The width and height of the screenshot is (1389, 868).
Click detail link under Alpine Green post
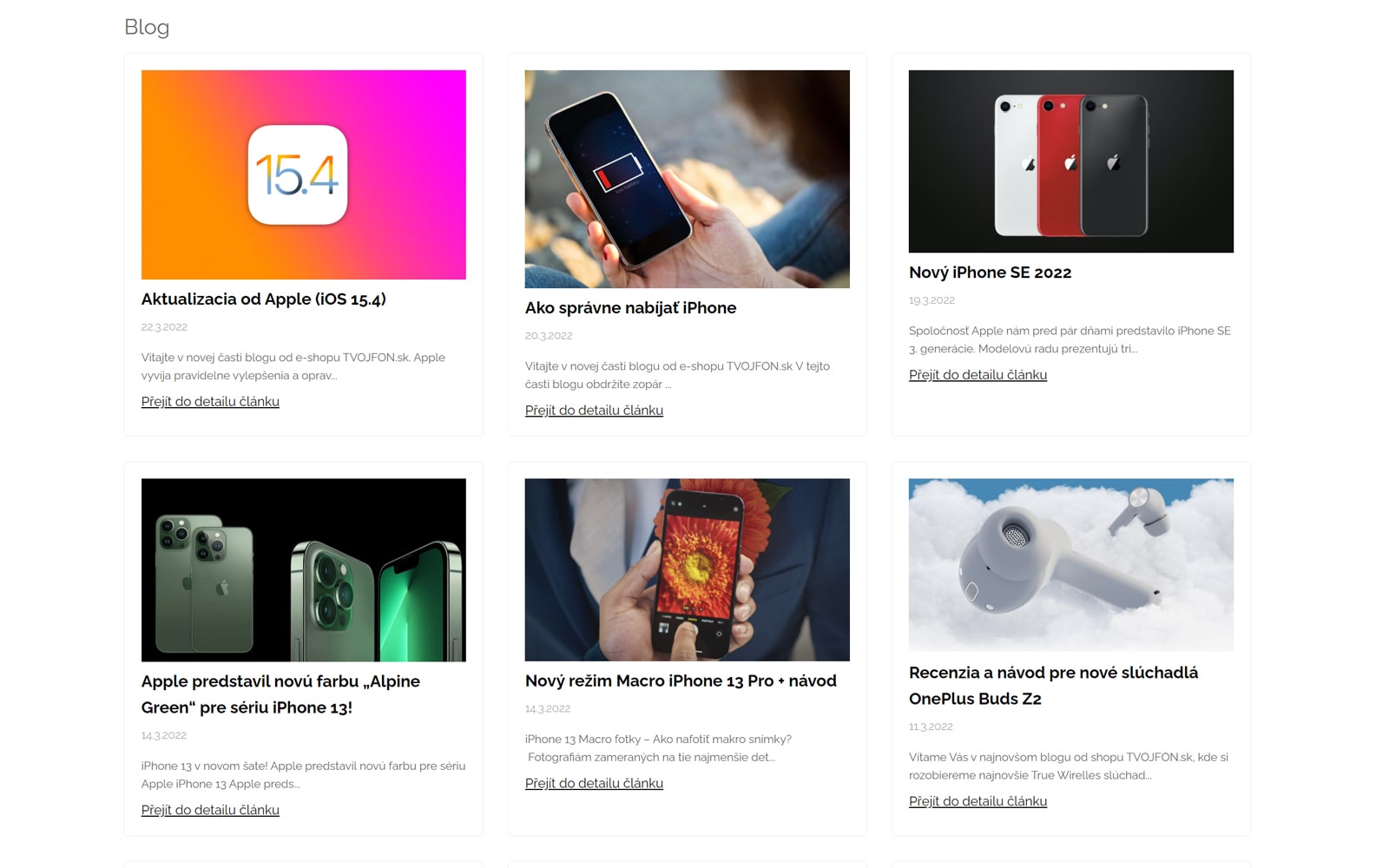coord(210,810)
